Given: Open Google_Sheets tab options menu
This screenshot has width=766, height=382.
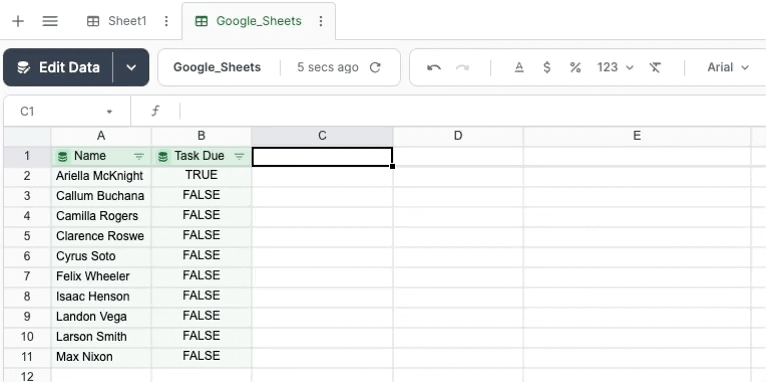Looking at the screenshot, I should point(321,21).
